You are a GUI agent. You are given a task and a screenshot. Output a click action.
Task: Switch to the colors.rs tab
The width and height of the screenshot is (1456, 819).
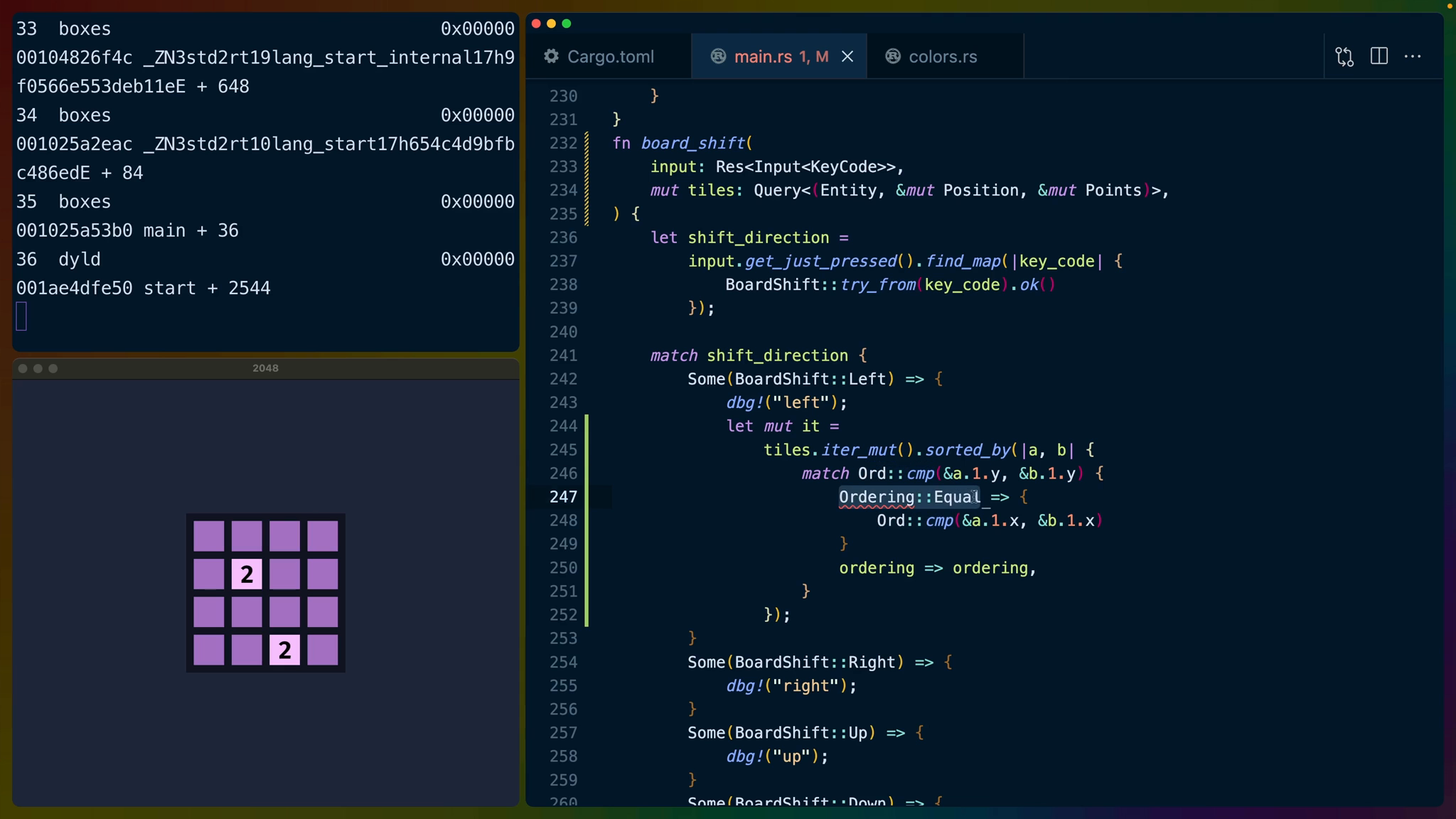click(943, 57)
